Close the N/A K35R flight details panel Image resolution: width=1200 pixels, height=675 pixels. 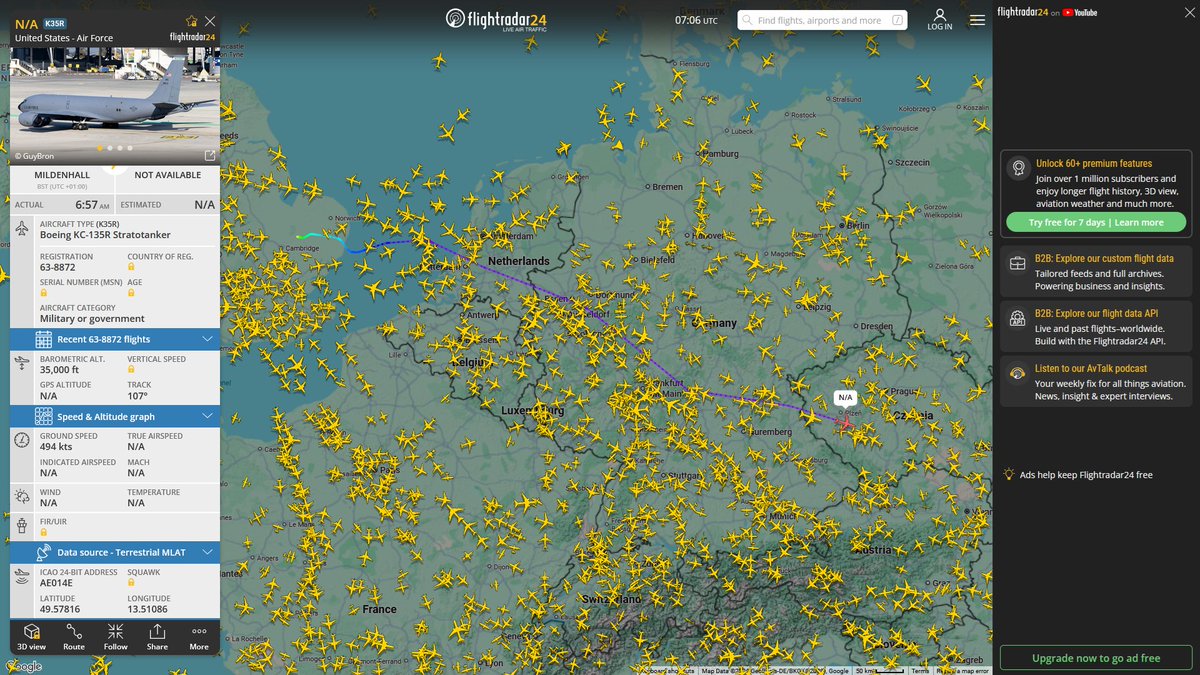coord(209,21)
